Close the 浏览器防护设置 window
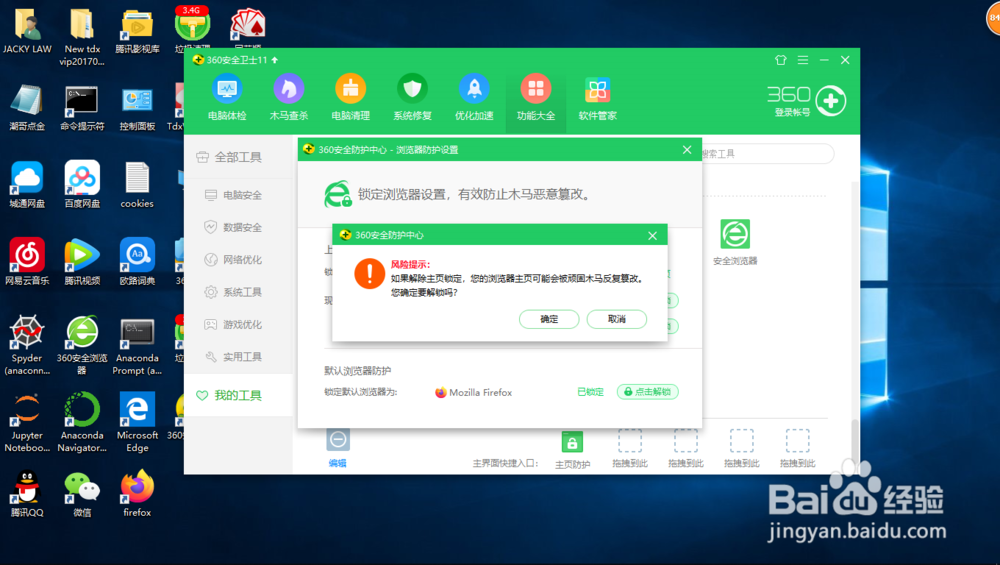Screen dimensions: 1000x565 pyautogui.click(x=687, y=150)
